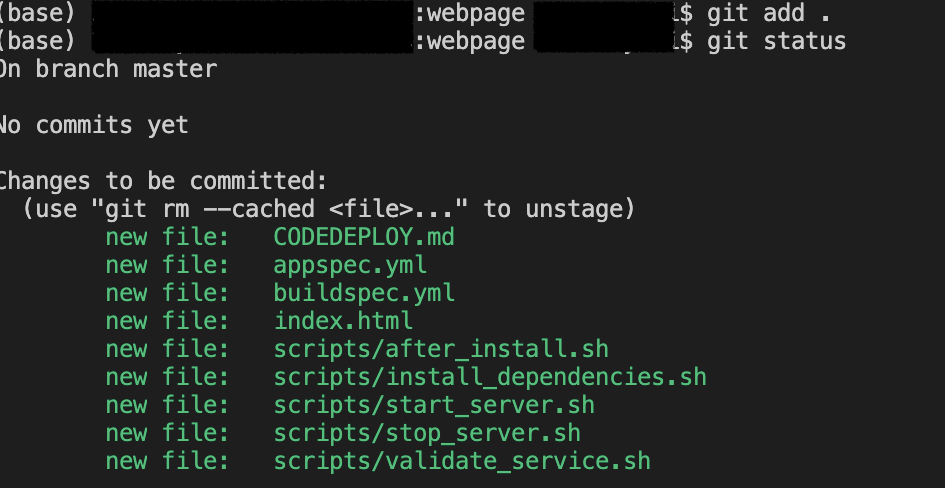Viewport: 945px width, 488px height.
Task: Click the index.html file name
Action: coord(343,321)
